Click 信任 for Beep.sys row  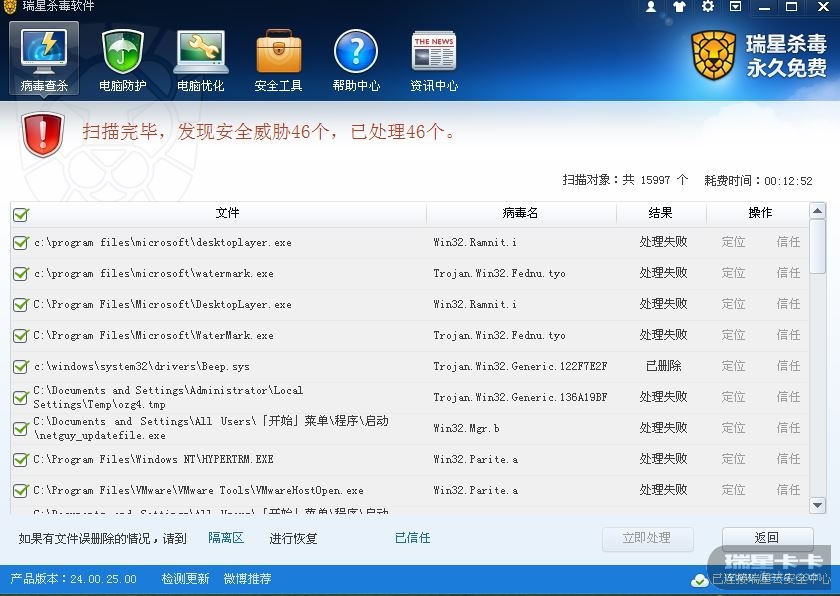click(x=789, y=366)
